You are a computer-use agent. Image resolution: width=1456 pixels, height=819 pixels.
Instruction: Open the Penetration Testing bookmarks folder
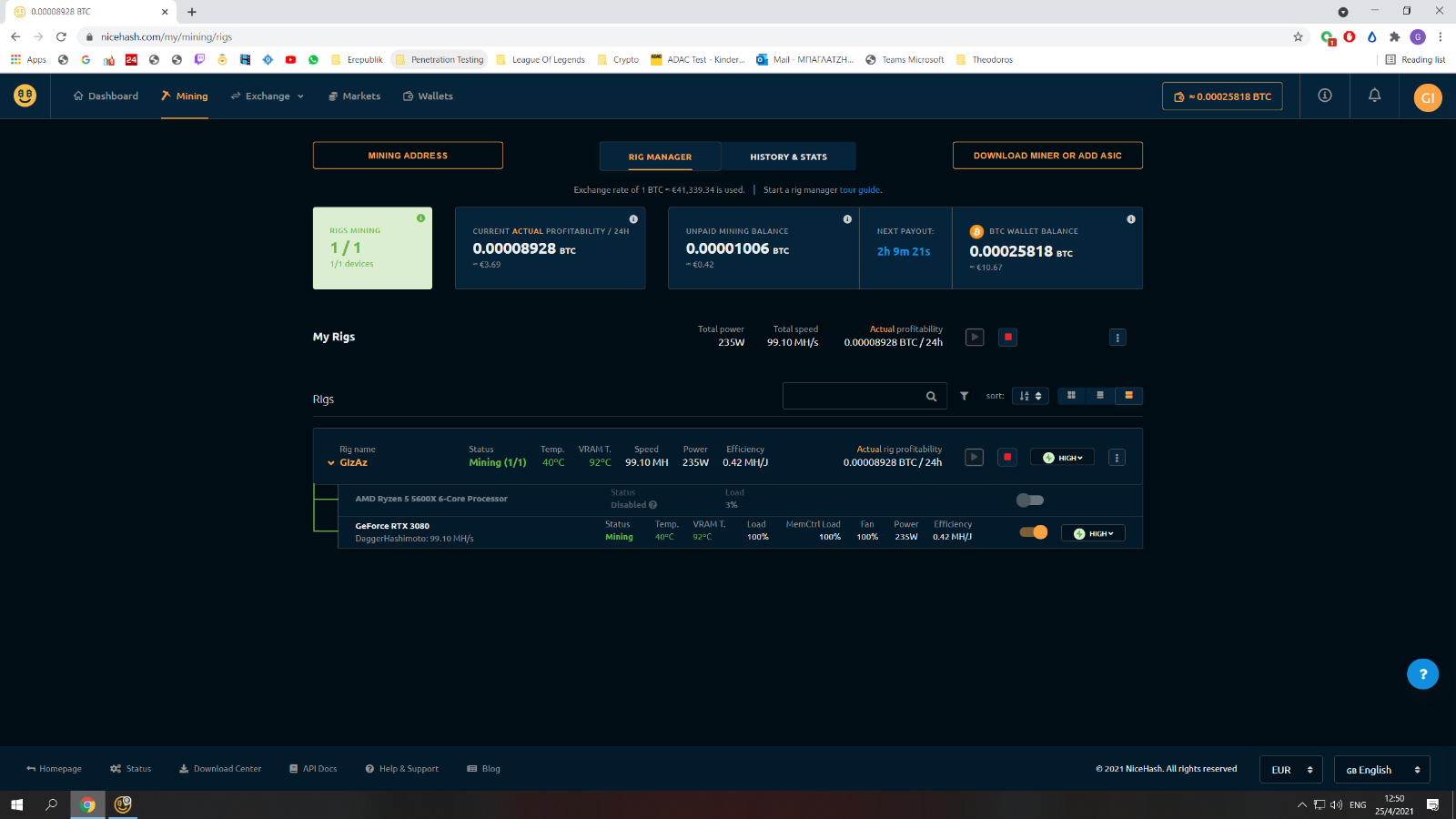(440, 60)
